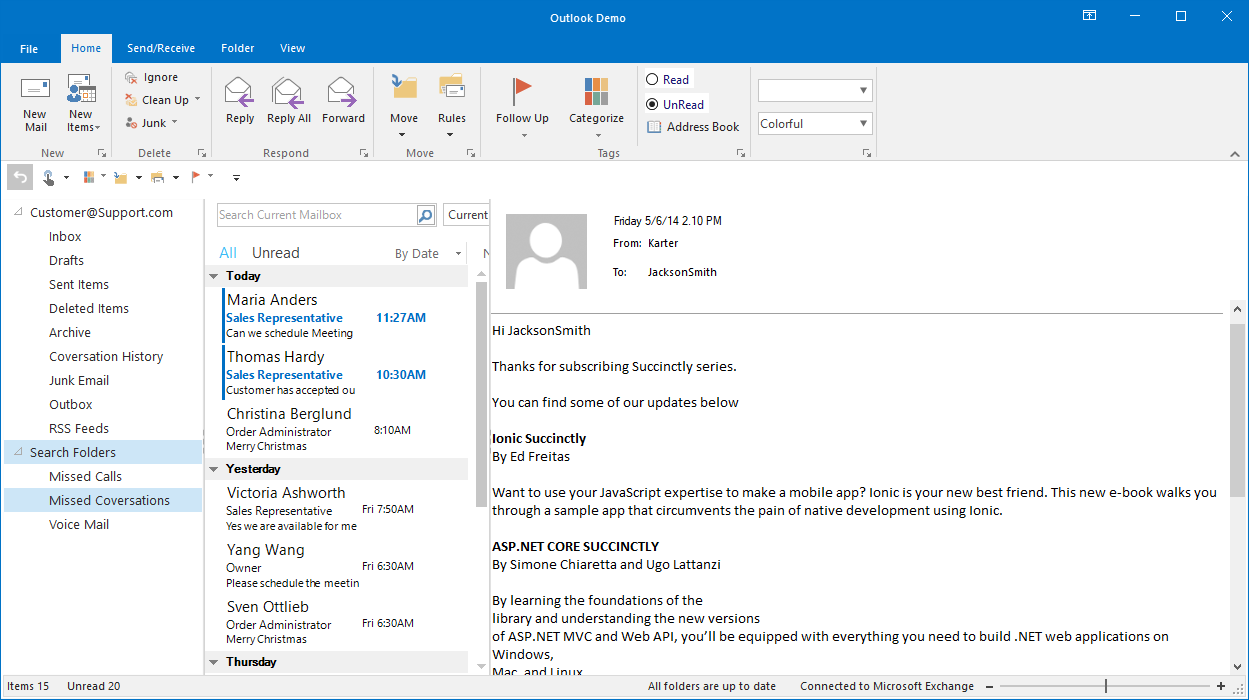The width and height of the screenshot is (1249, 700).
Task: Click the Linux link in the email body
Action: (566, 671)
